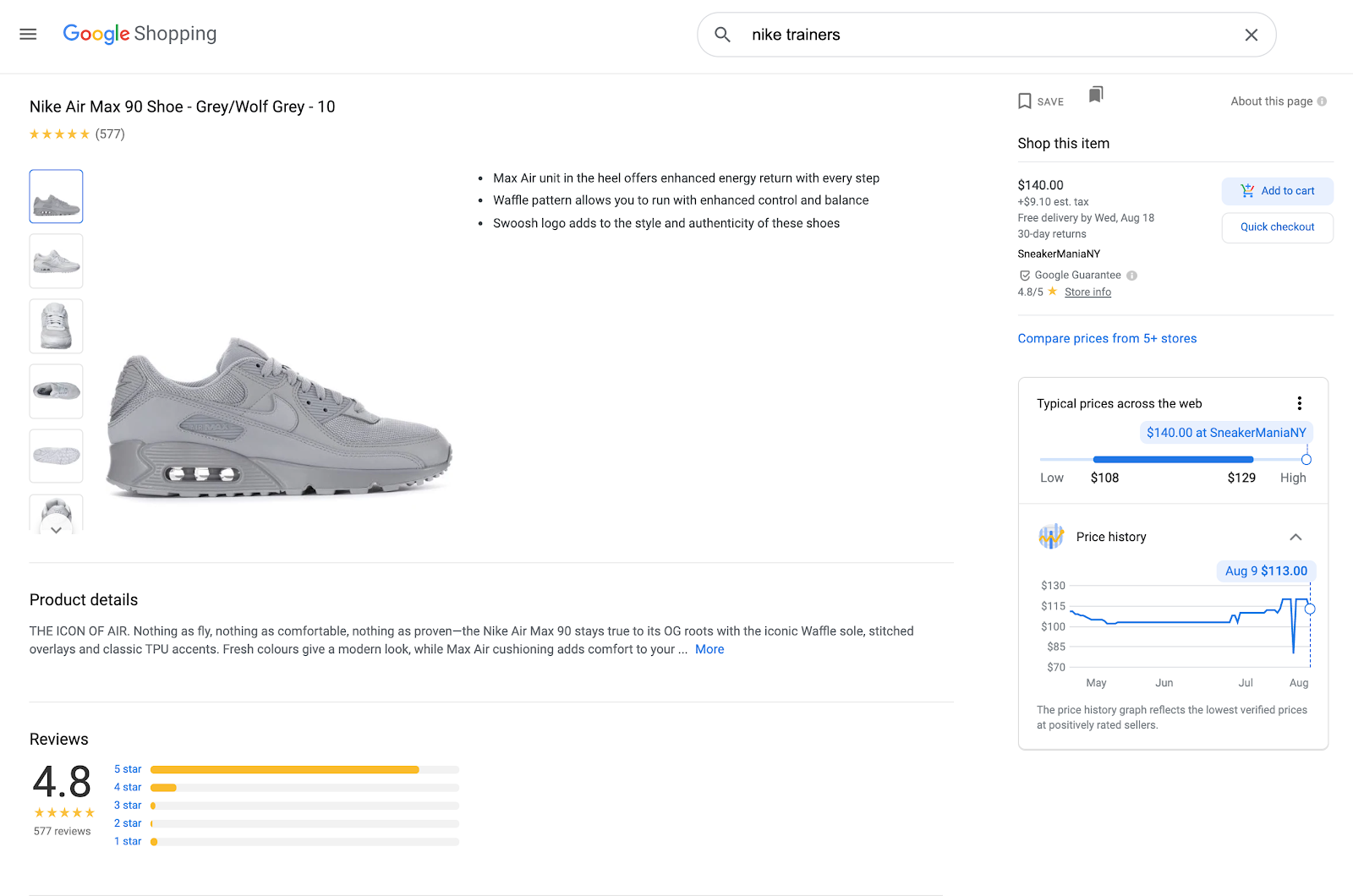Click the About this page info icon
Image resolution: width=1353 pixels, height=896 pixels.
(x=1322, y=101)
